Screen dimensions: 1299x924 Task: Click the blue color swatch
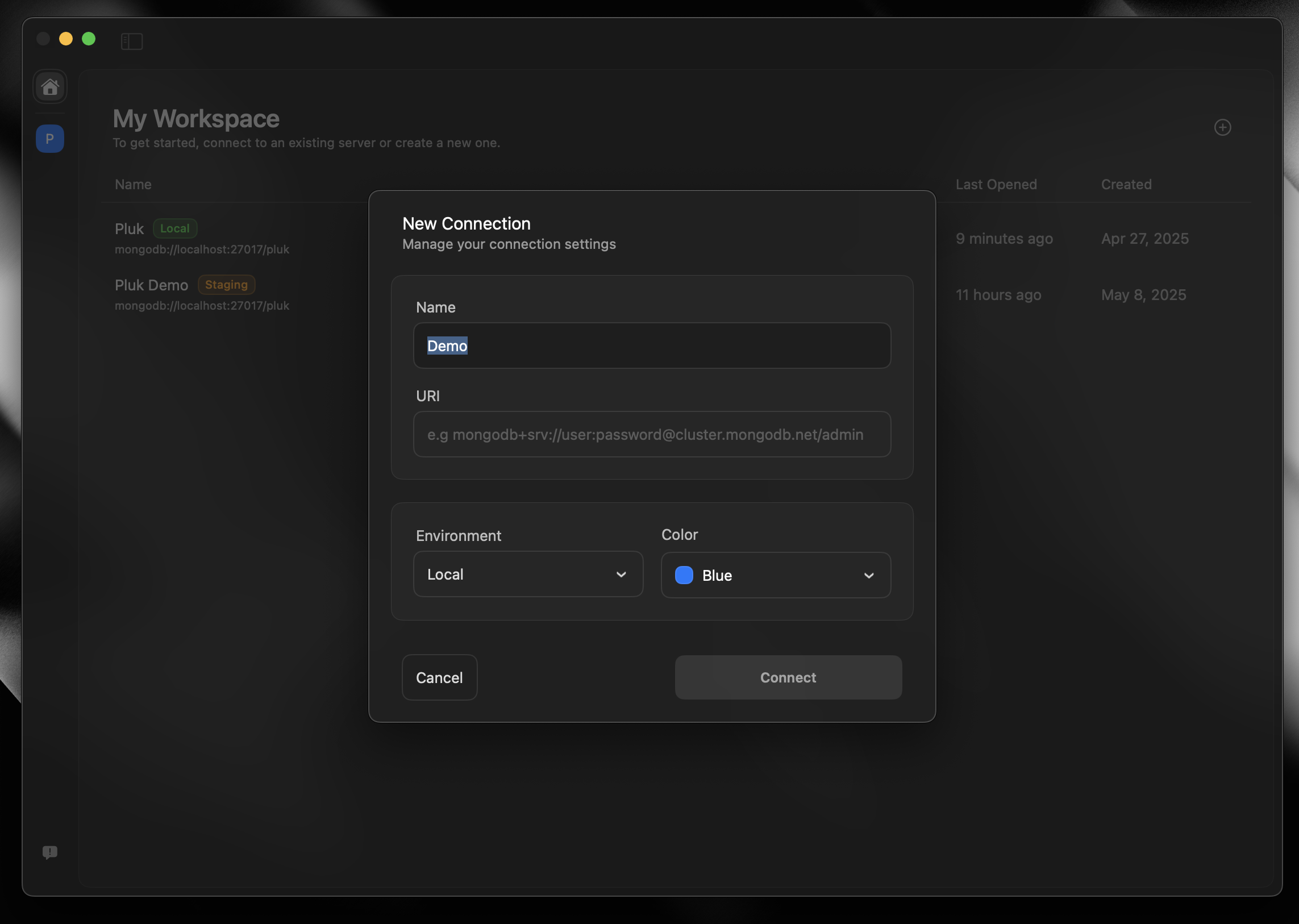684,575
